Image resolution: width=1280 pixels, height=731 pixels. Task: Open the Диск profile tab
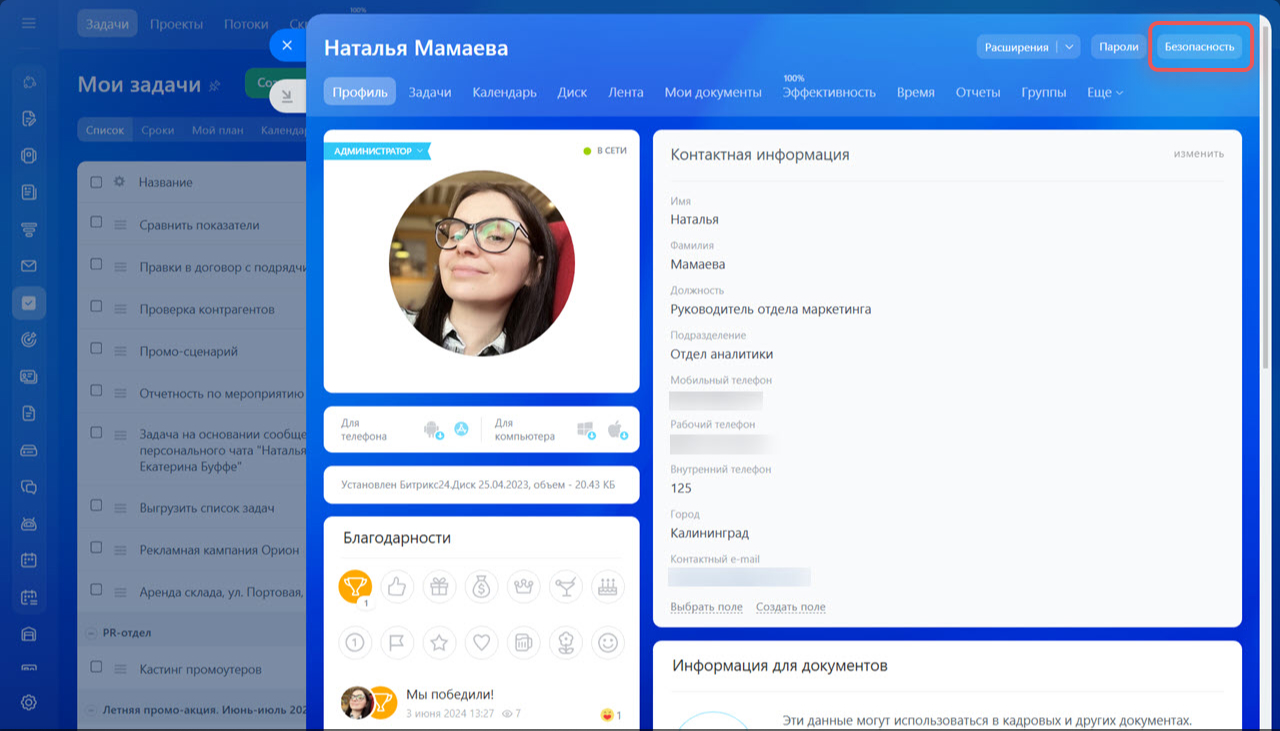click(572, 92)
